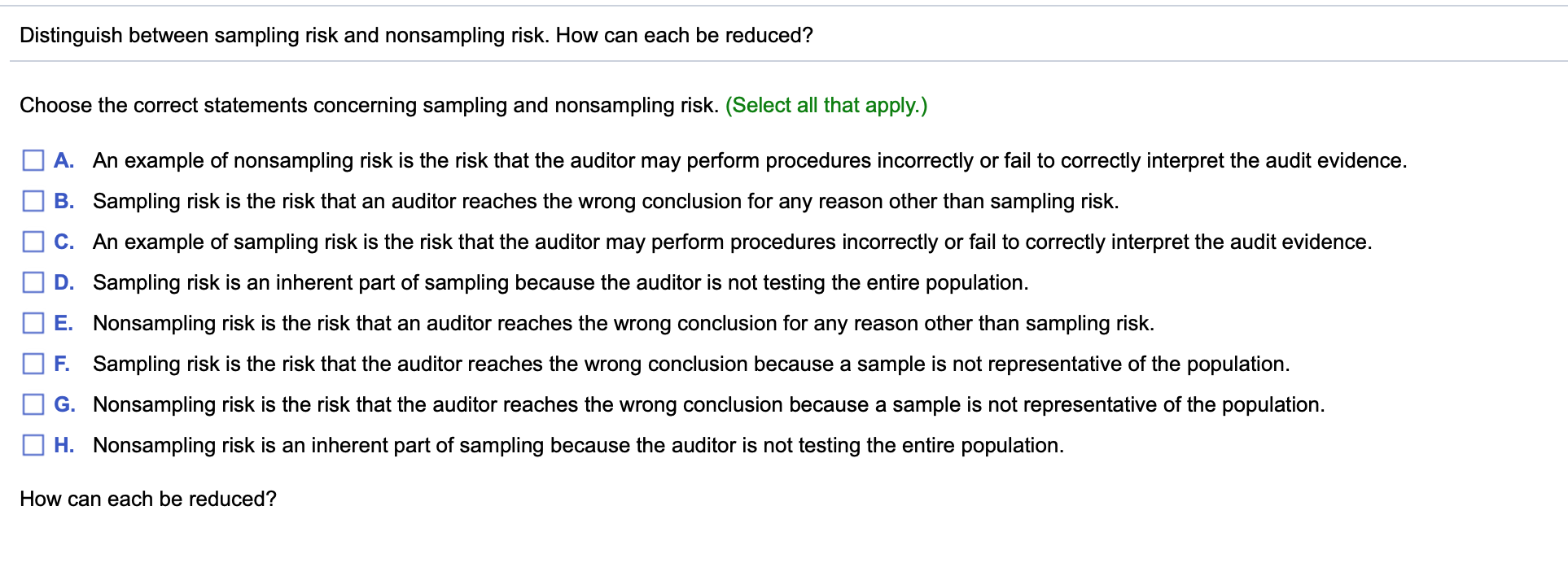The image size is (1568, 563).
Task: Select the checkbox next to option C
Action: click(33, 242)
